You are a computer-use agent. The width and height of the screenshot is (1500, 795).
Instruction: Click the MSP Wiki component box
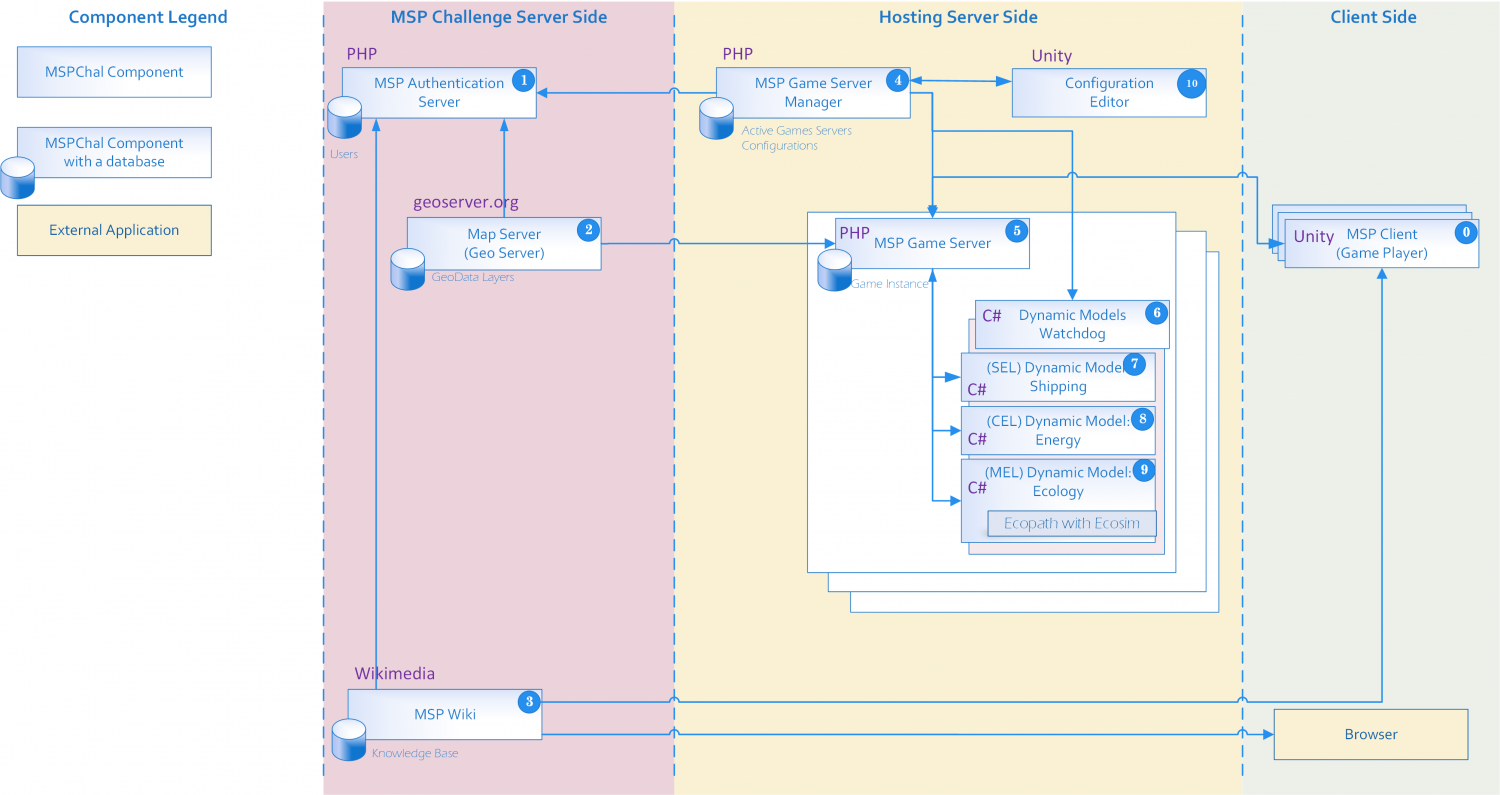(444, 714)
